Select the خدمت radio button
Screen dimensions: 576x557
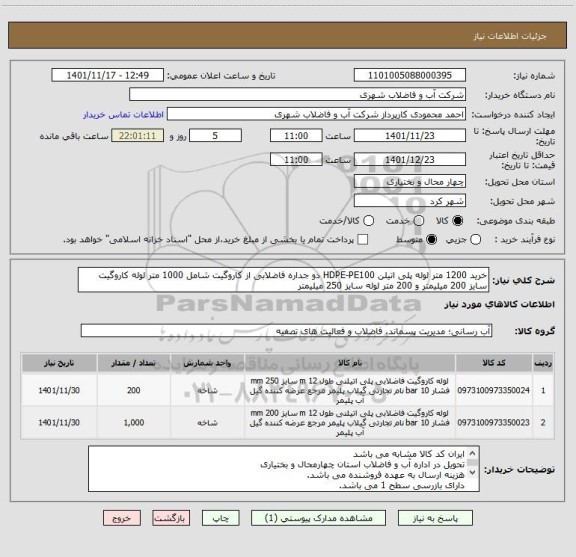pyautogui.click(x=419, y=221)
